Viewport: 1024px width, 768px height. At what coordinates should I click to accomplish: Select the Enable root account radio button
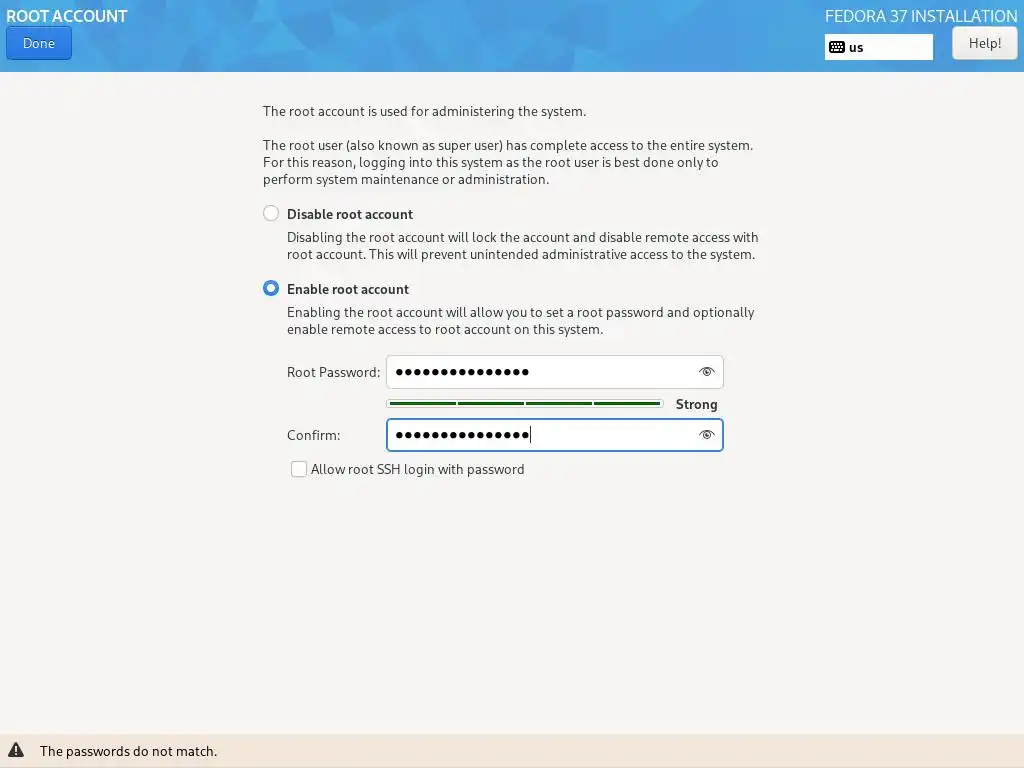271,288
